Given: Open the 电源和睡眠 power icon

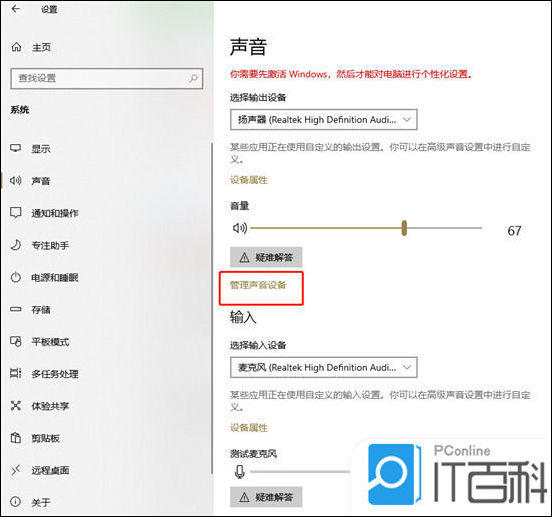Looking at the screenshot, I should 16,277.
